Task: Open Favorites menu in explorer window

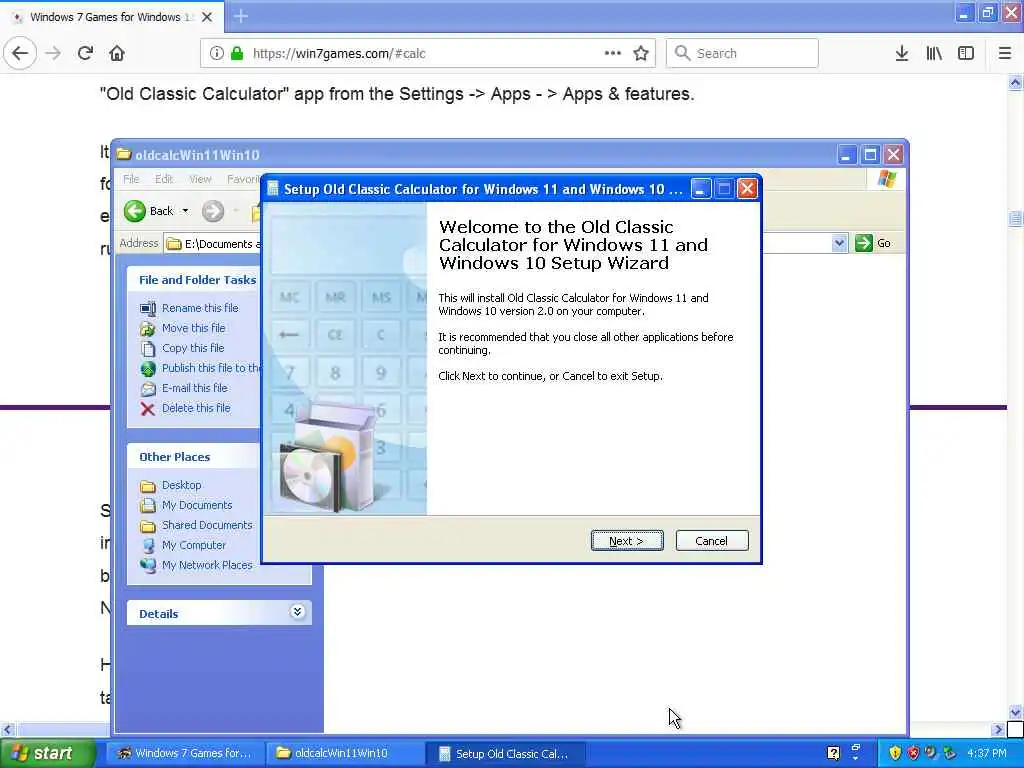Action: [x=243, y=179]
